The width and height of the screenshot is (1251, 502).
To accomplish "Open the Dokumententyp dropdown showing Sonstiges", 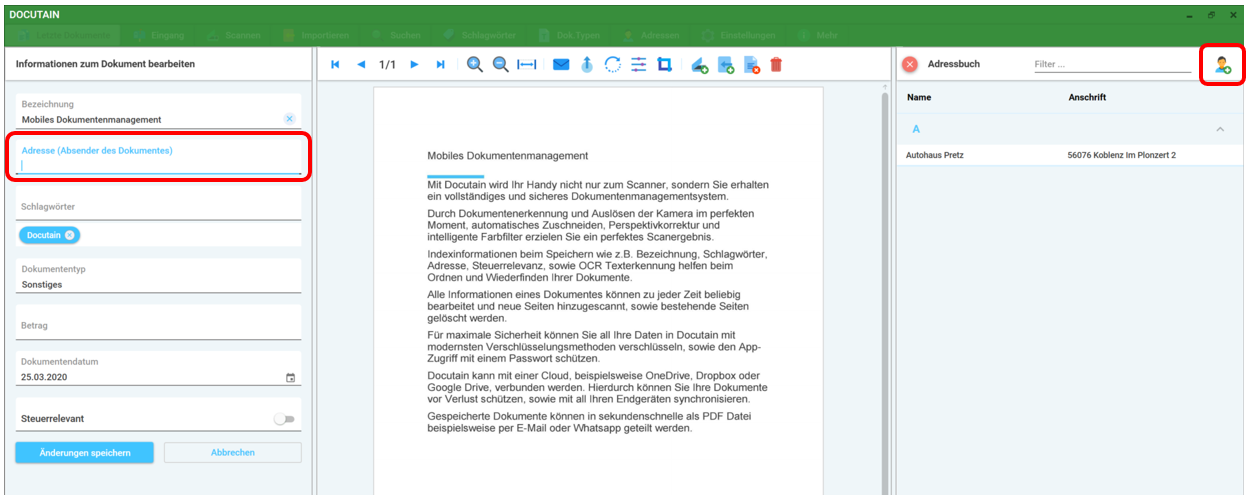I will [x=160, y=277].
